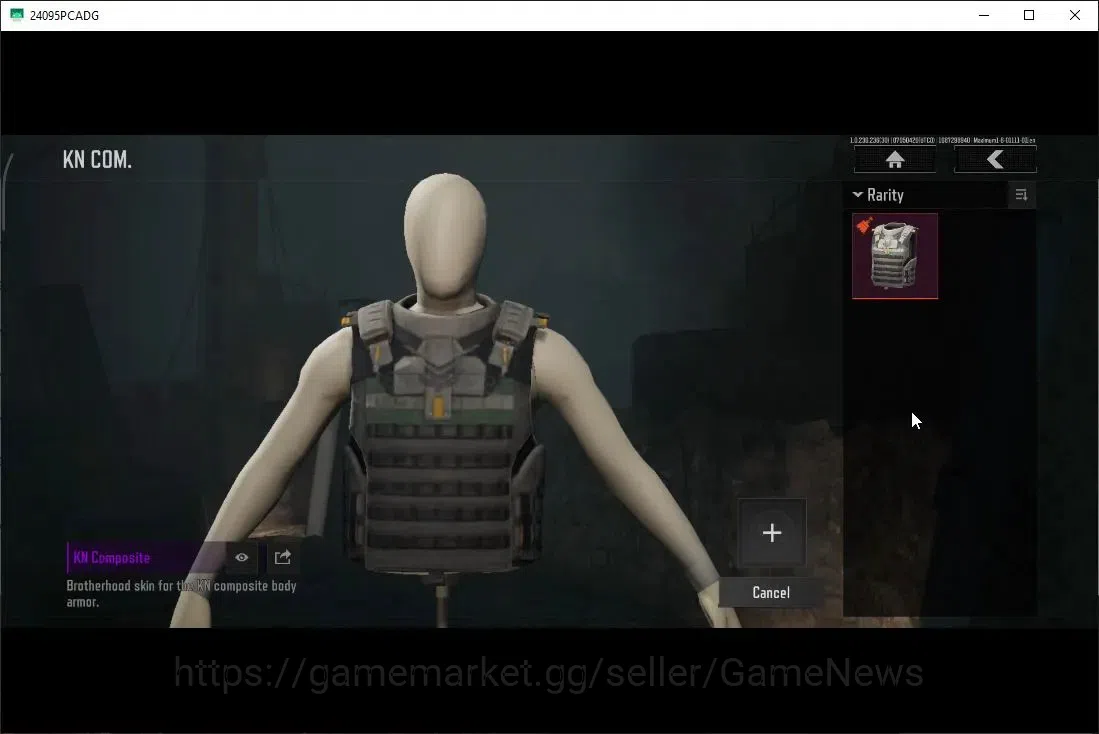Click the KN COM. section heading

[x=97, y=159]
